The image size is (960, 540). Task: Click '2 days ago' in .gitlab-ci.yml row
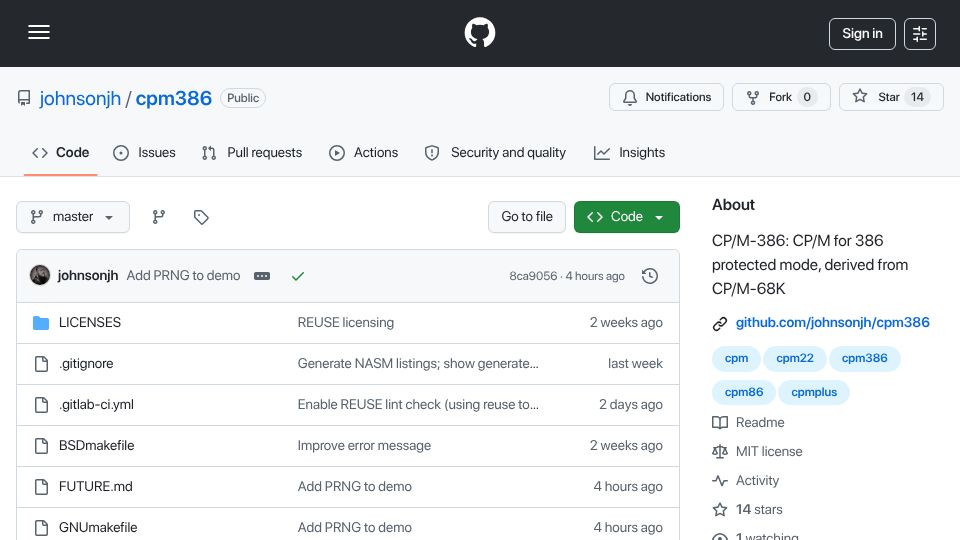(x=631, y=405)
